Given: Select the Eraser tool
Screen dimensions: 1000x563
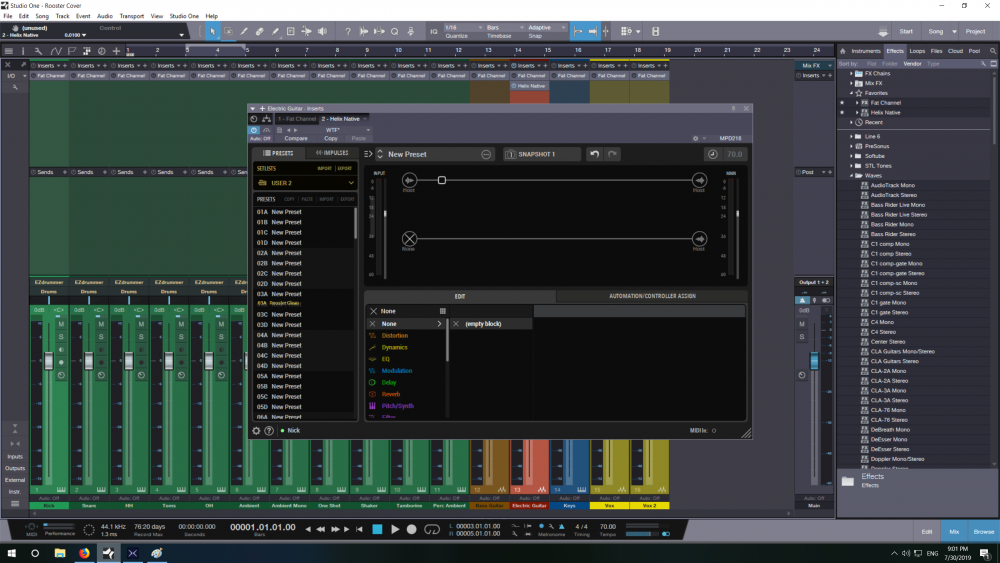Looking at the screenshot, I should pos(260,31).
